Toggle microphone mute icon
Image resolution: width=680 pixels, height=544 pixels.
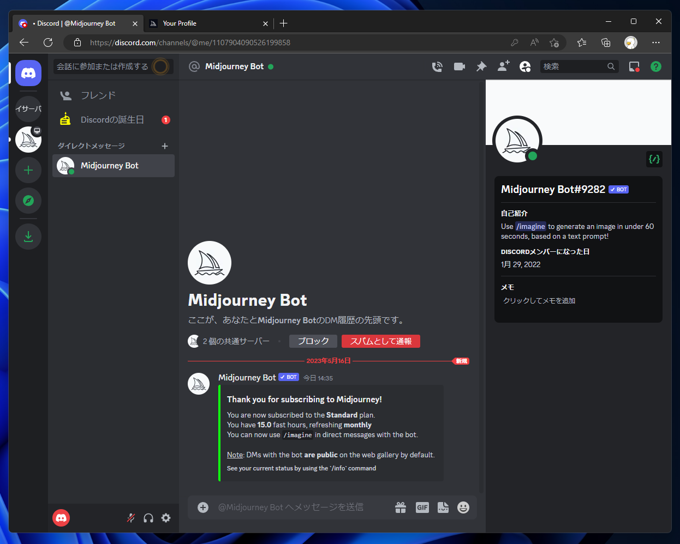click(131, 518)
